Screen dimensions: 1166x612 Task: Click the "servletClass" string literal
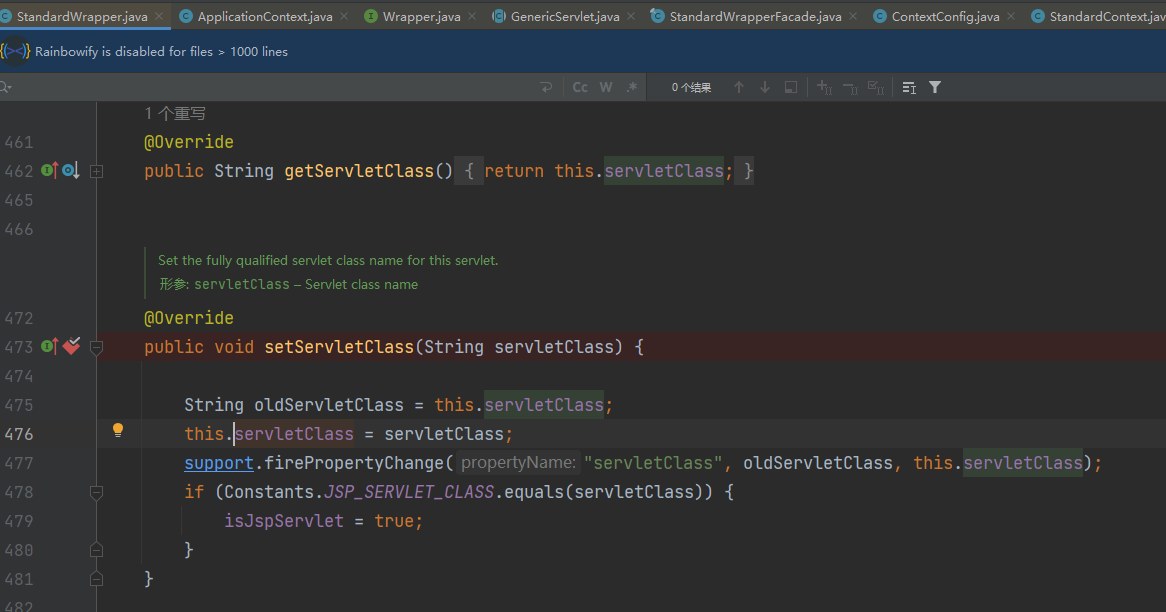click(x=653, y=463)
